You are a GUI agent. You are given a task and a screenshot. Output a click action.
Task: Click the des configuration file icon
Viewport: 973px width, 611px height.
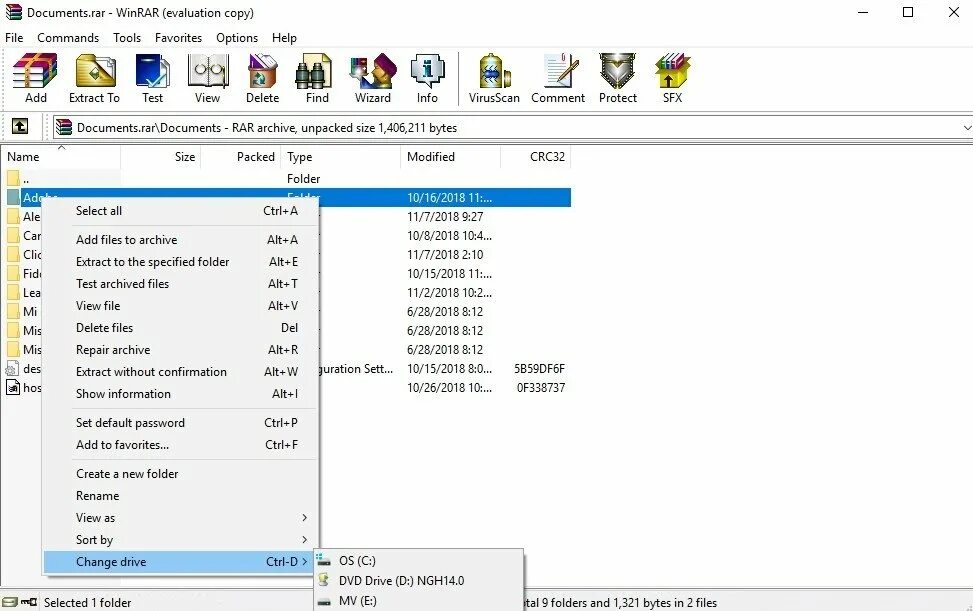click(x=13, y=369)
